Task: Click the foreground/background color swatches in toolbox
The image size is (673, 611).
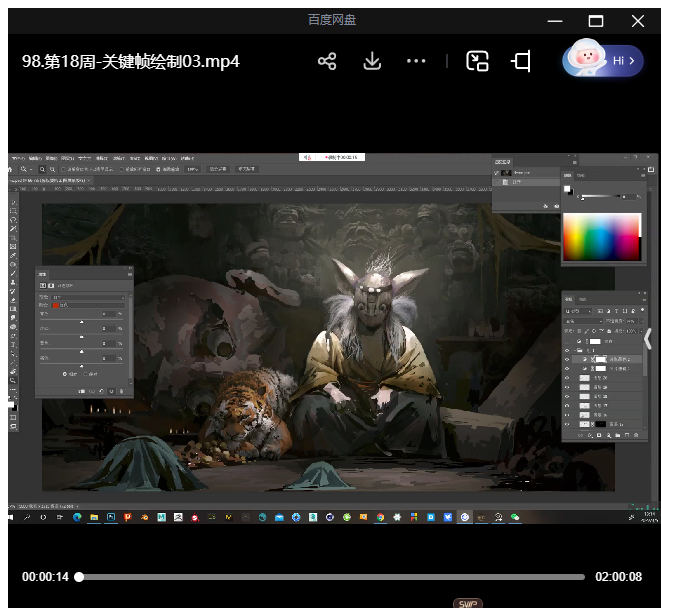Action: click(13, 405)
